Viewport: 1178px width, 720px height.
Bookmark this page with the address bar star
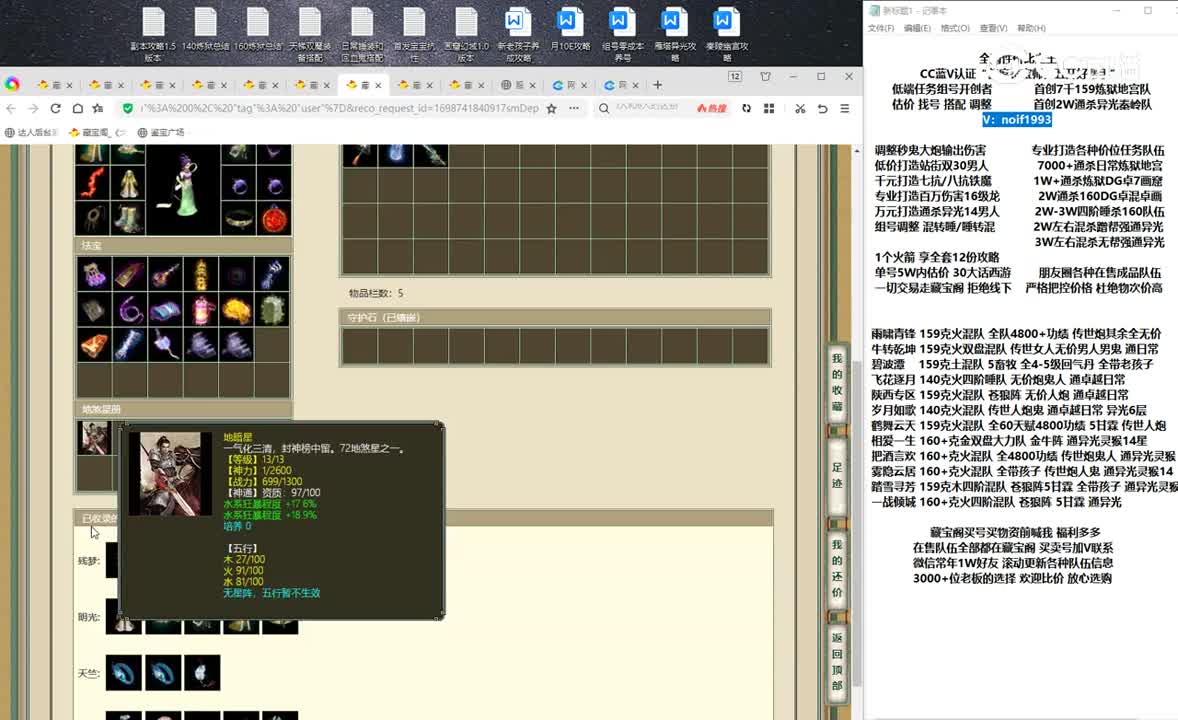pyautogui.click(x=551, y=108)
